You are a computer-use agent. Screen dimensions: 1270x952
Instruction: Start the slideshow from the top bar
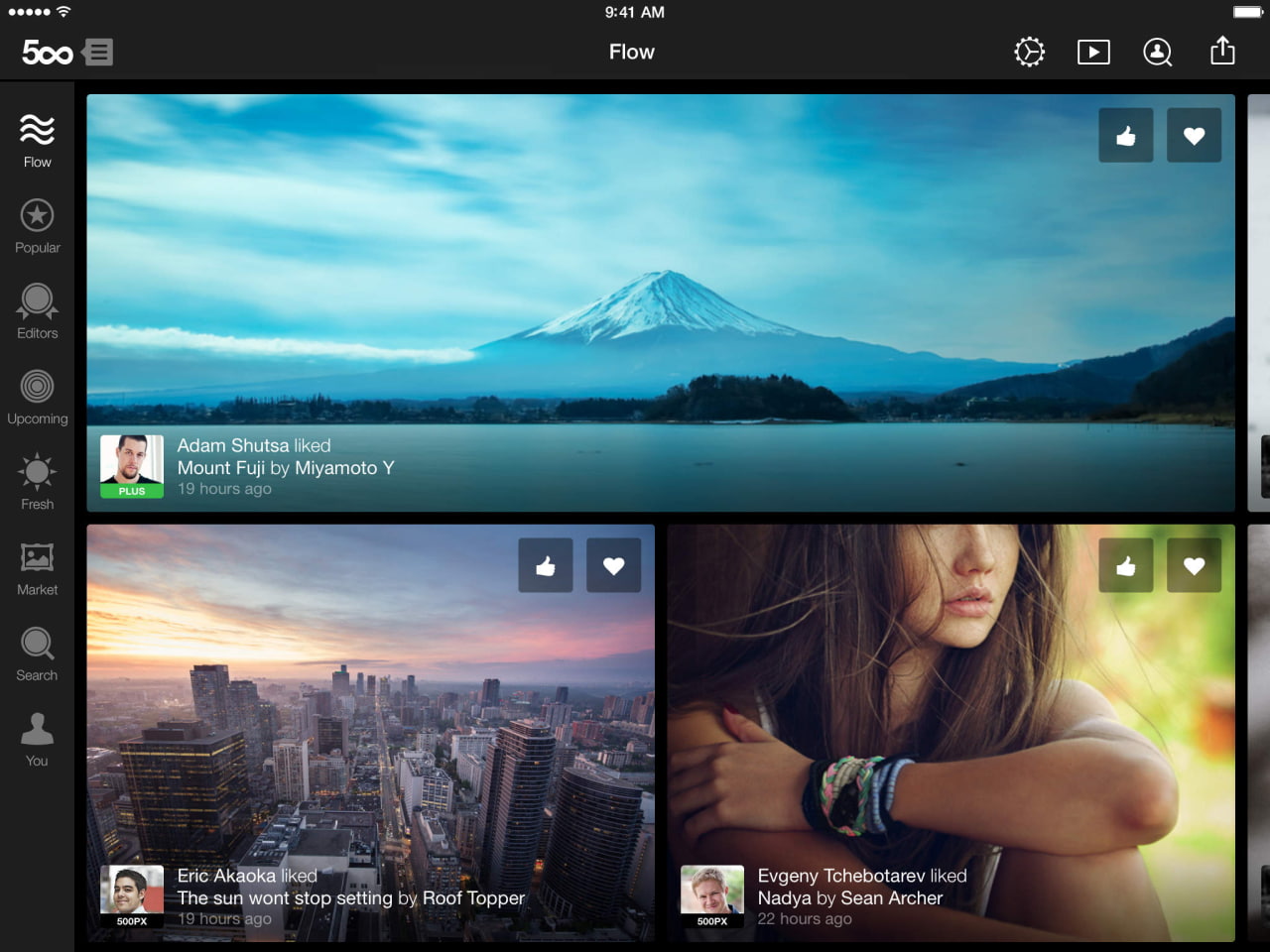click(1093, 52)
